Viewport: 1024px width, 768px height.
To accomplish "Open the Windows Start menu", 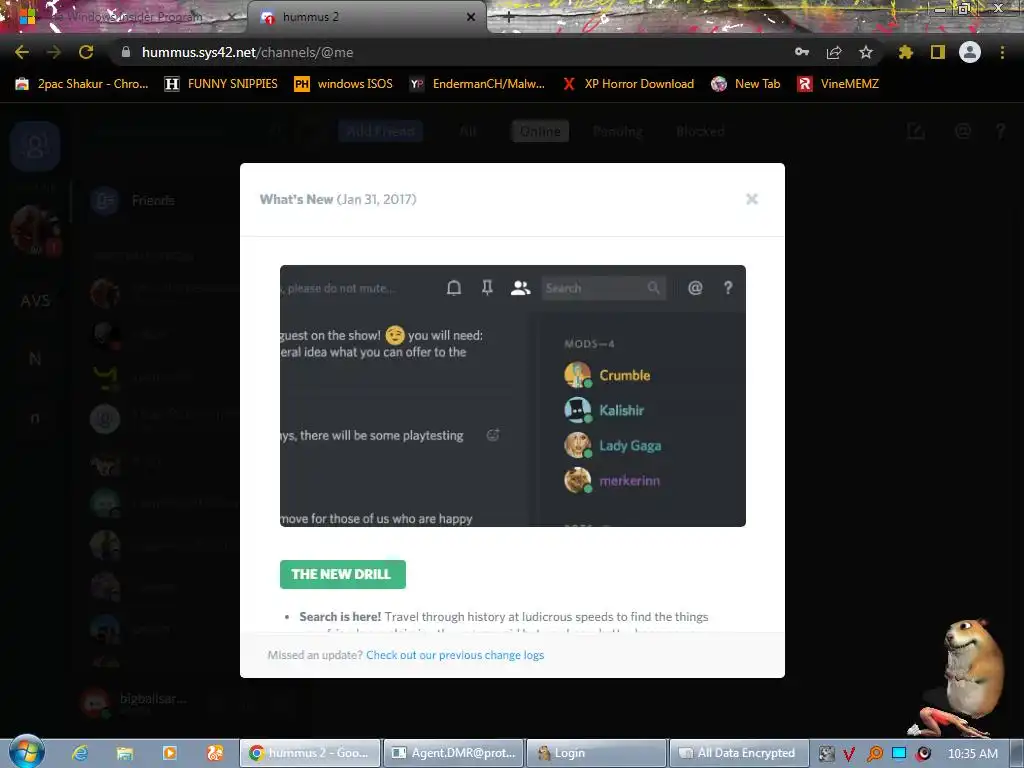I will click(x=27, y=752).
